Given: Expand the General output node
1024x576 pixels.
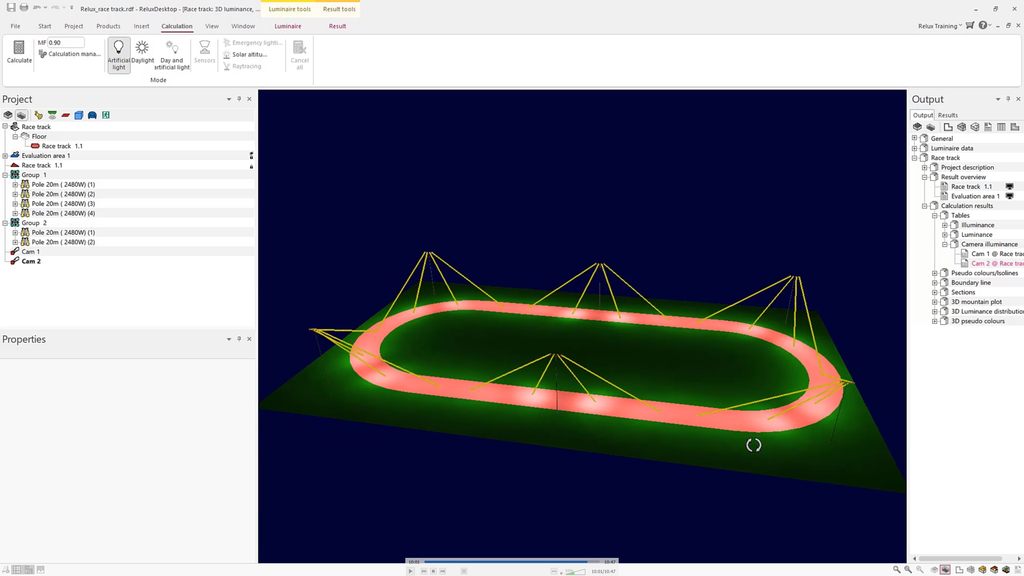Looking at the screenshot, I should (x=914, y=138).
